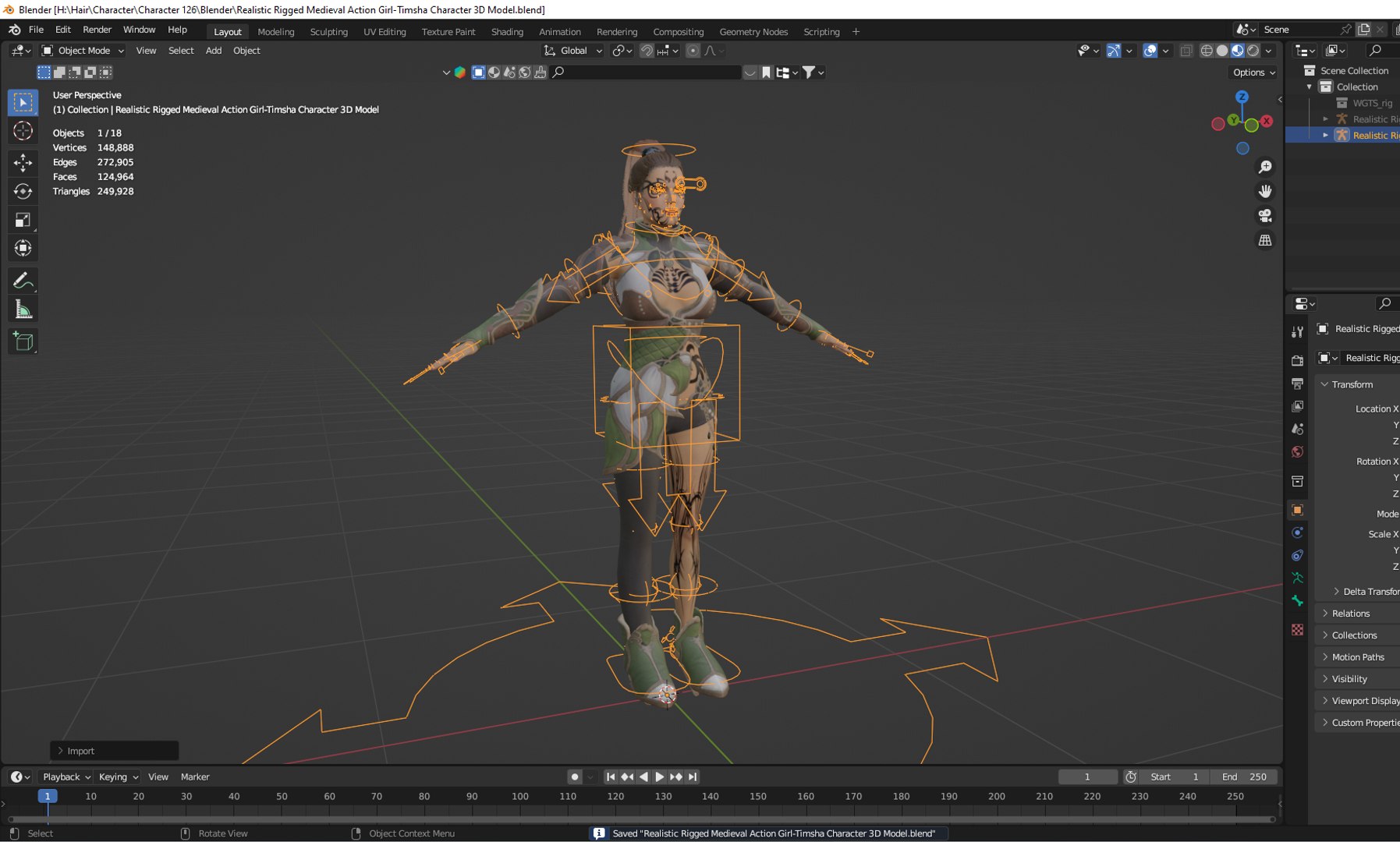
Task: Switch to the Shading workspace tab
Action: [507, 32]
